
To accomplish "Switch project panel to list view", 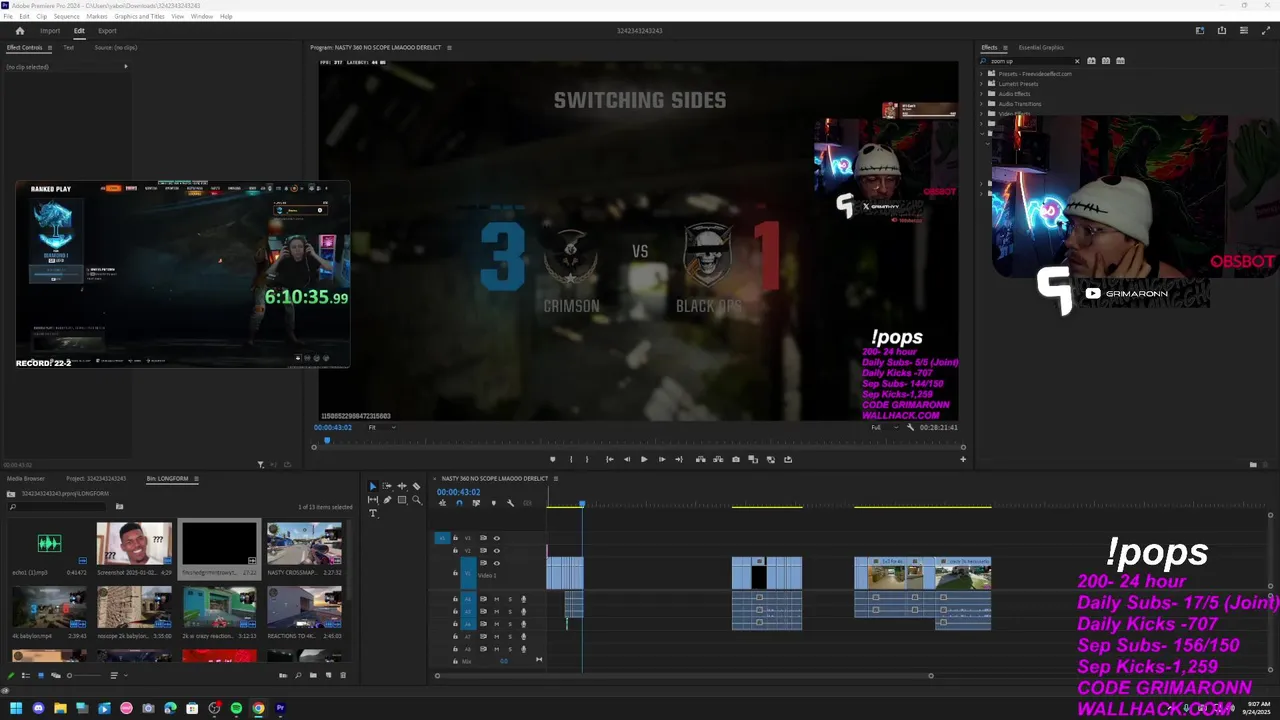I will pyautogui.click(x=26, y=675).
